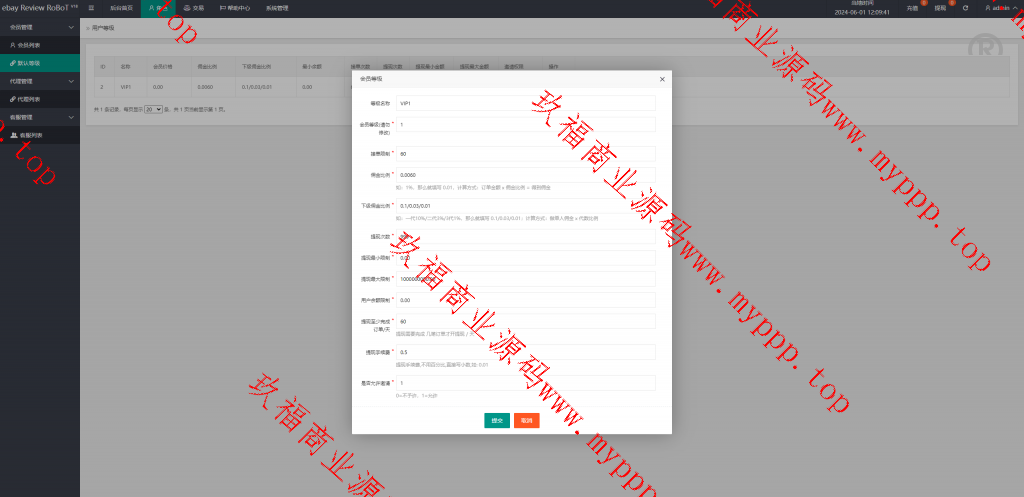Click the refresh icon in top bar
This screenshot has height=497, width=1024.
(965, 8)
